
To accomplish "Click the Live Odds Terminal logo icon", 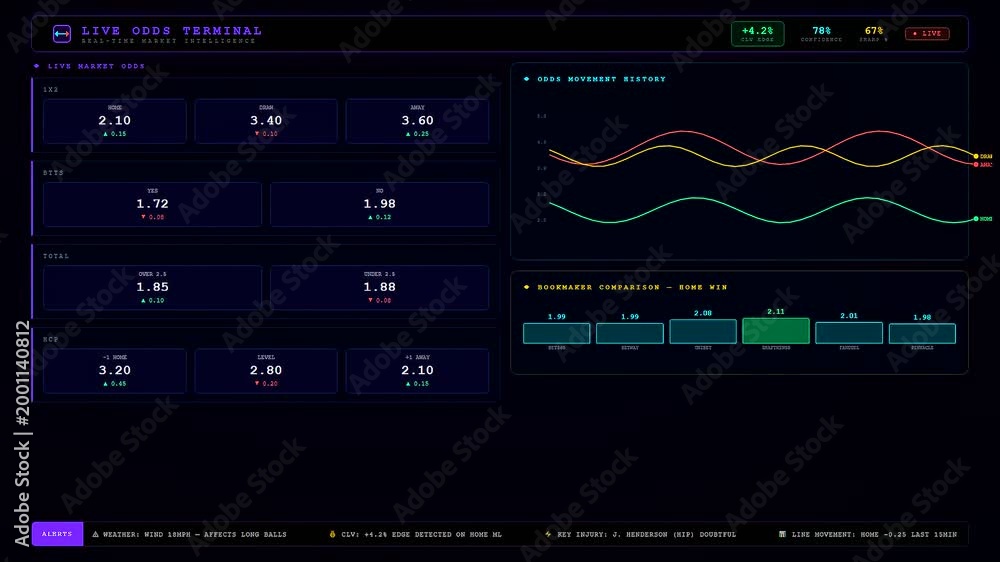I will [62, 34].
